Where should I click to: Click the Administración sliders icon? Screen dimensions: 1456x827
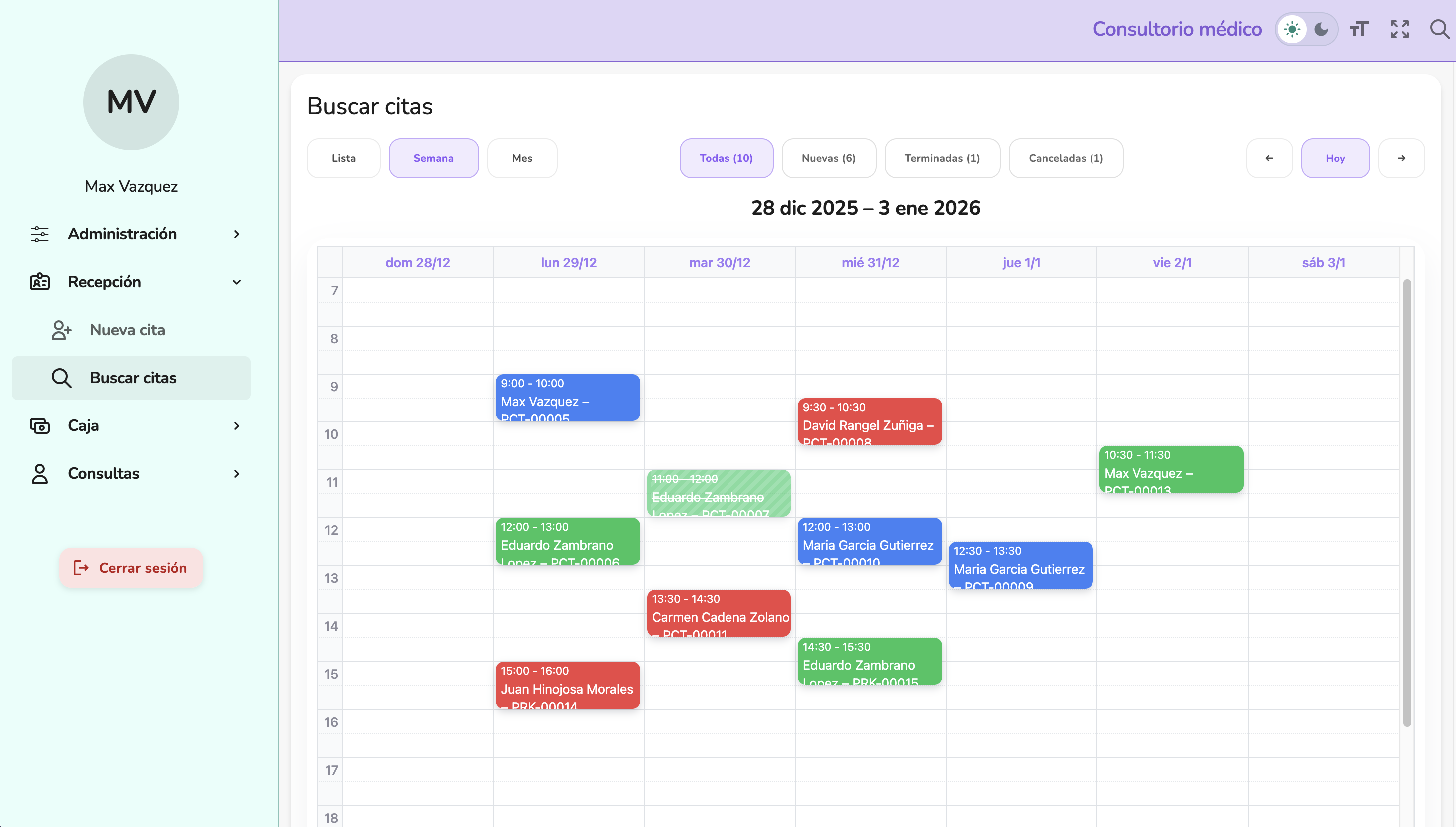point(39,234)
